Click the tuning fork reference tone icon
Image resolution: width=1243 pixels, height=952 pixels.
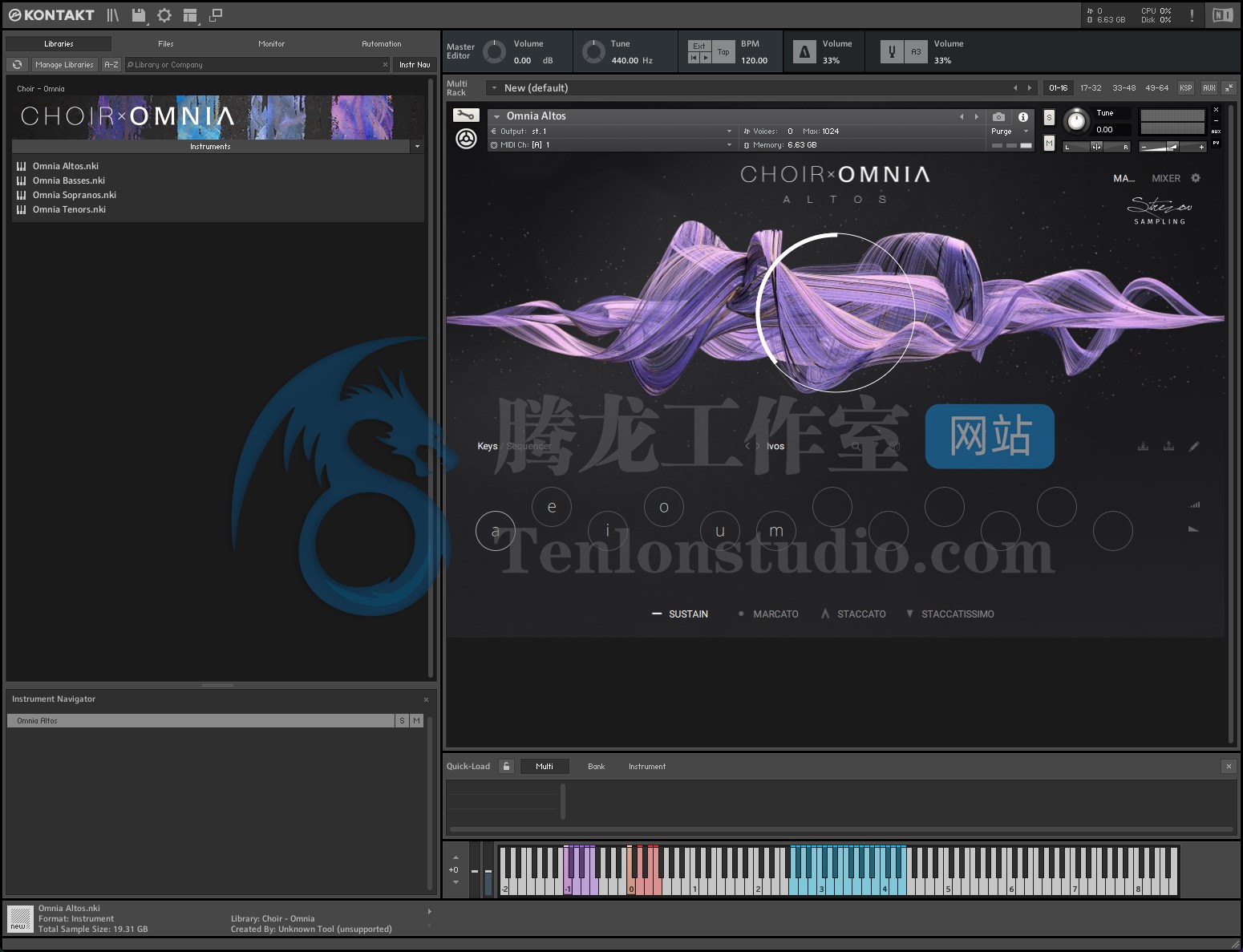[892, 52]
